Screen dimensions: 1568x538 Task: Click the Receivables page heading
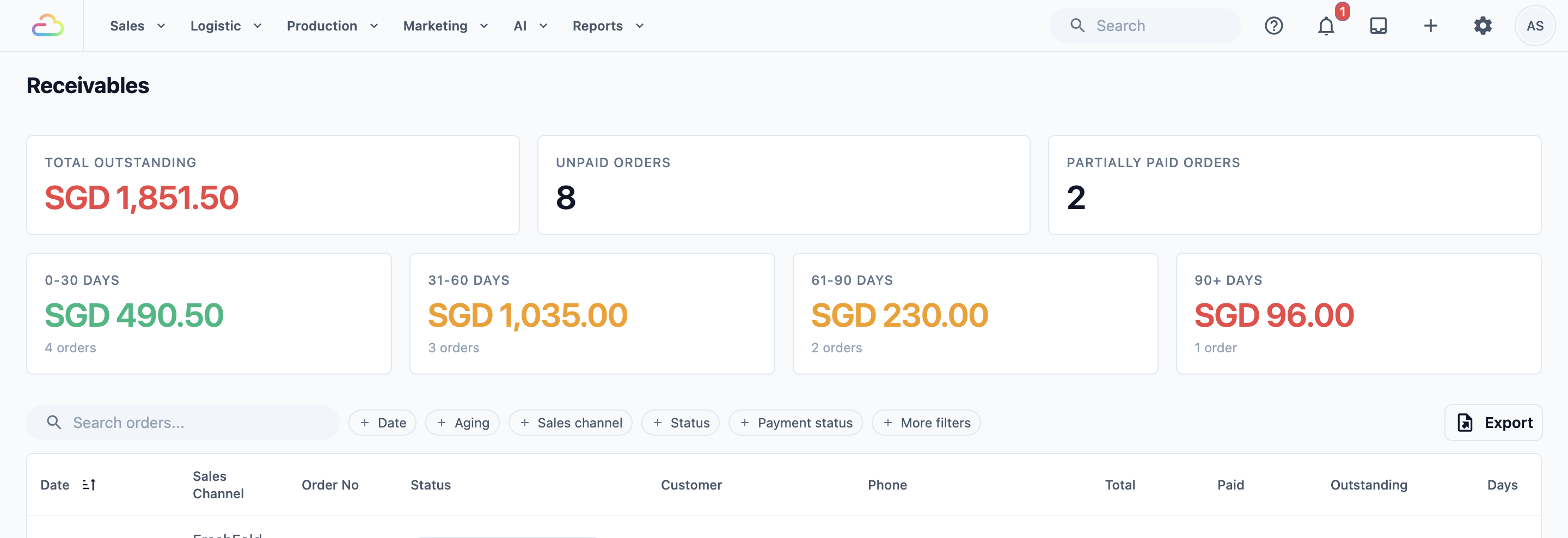pos(88,85)
